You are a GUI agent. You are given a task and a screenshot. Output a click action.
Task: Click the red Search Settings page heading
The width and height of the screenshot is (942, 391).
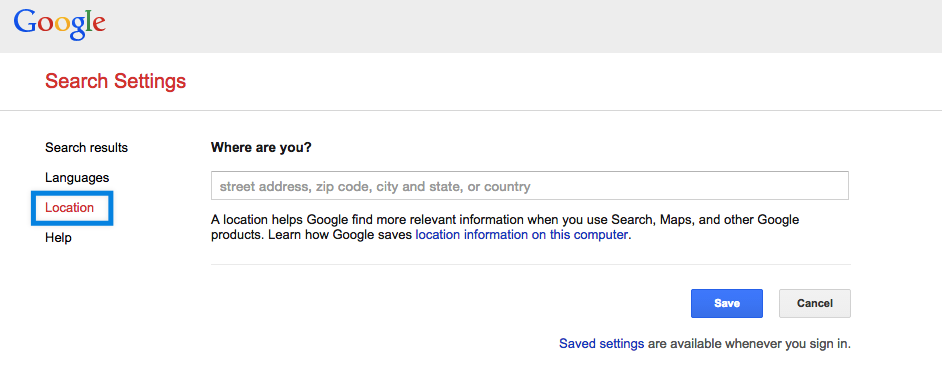tap(115, 81)
